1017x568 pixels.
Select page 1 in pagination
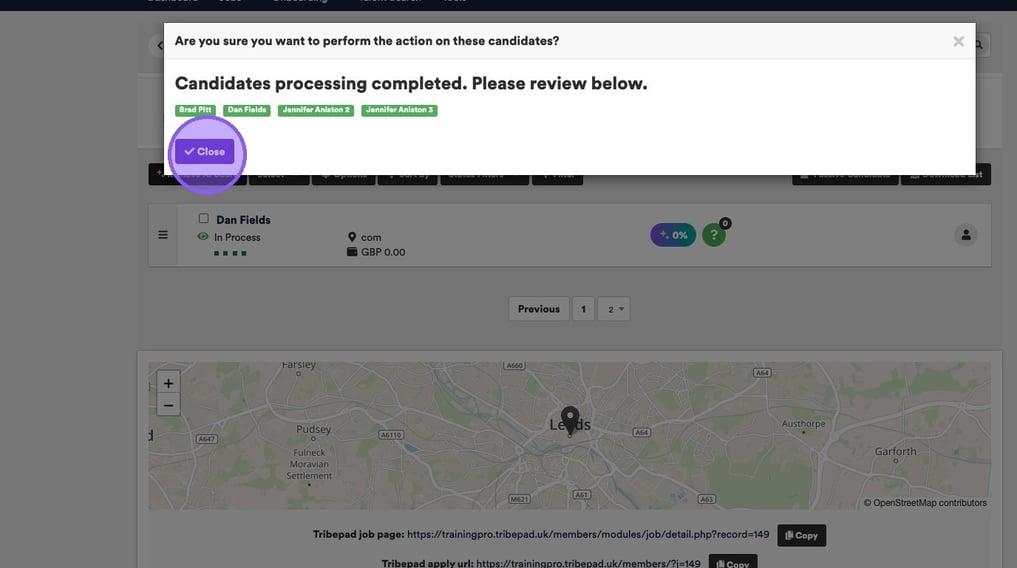coord(583,309)
